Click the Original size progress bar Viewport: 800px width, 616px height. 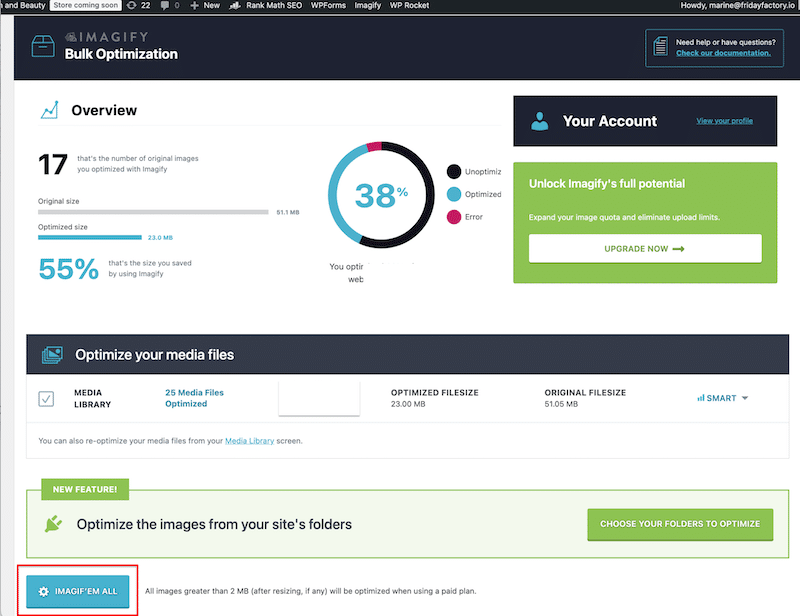coord(153,212)
